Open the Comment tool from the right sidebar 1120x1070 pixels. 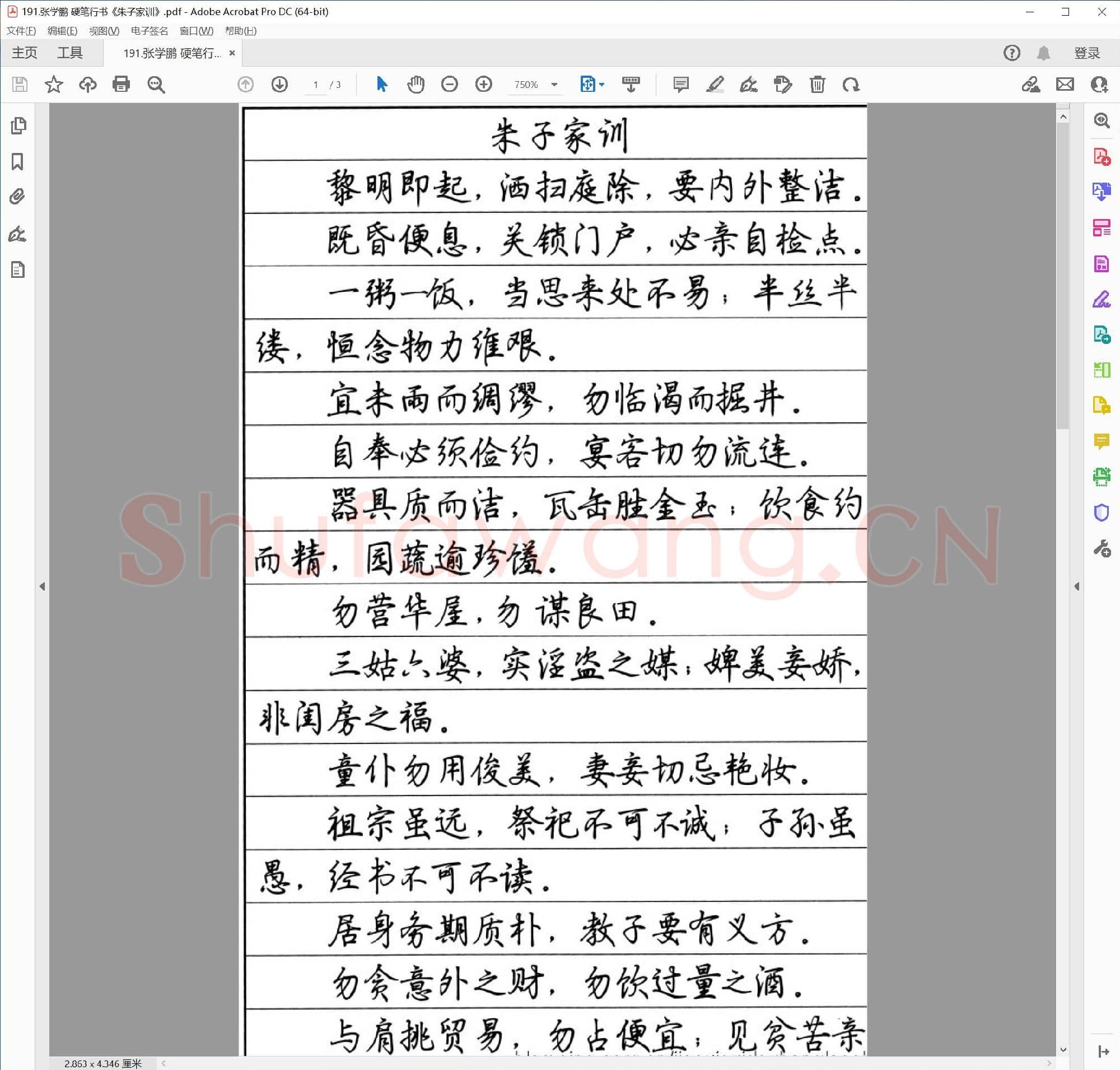point(1101,440)
